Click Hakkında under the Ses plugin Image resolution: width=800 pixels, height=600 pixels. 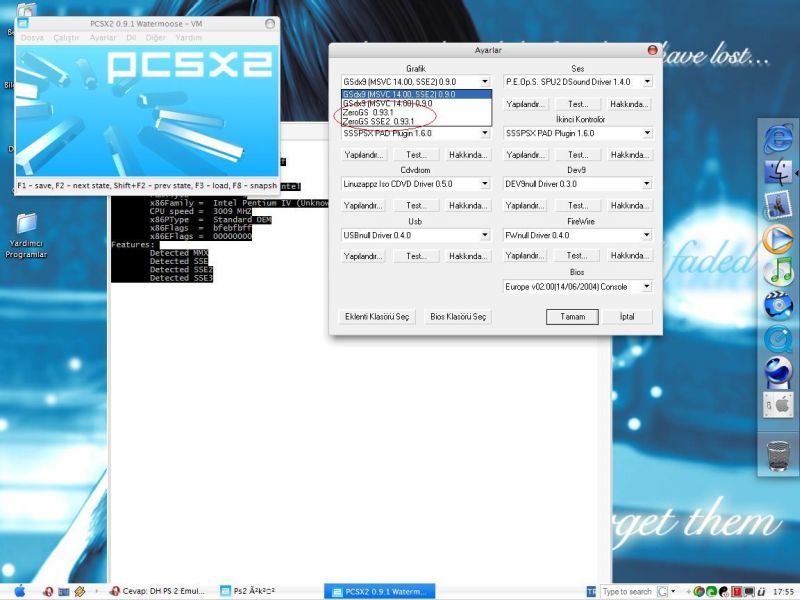coord(630,104)
